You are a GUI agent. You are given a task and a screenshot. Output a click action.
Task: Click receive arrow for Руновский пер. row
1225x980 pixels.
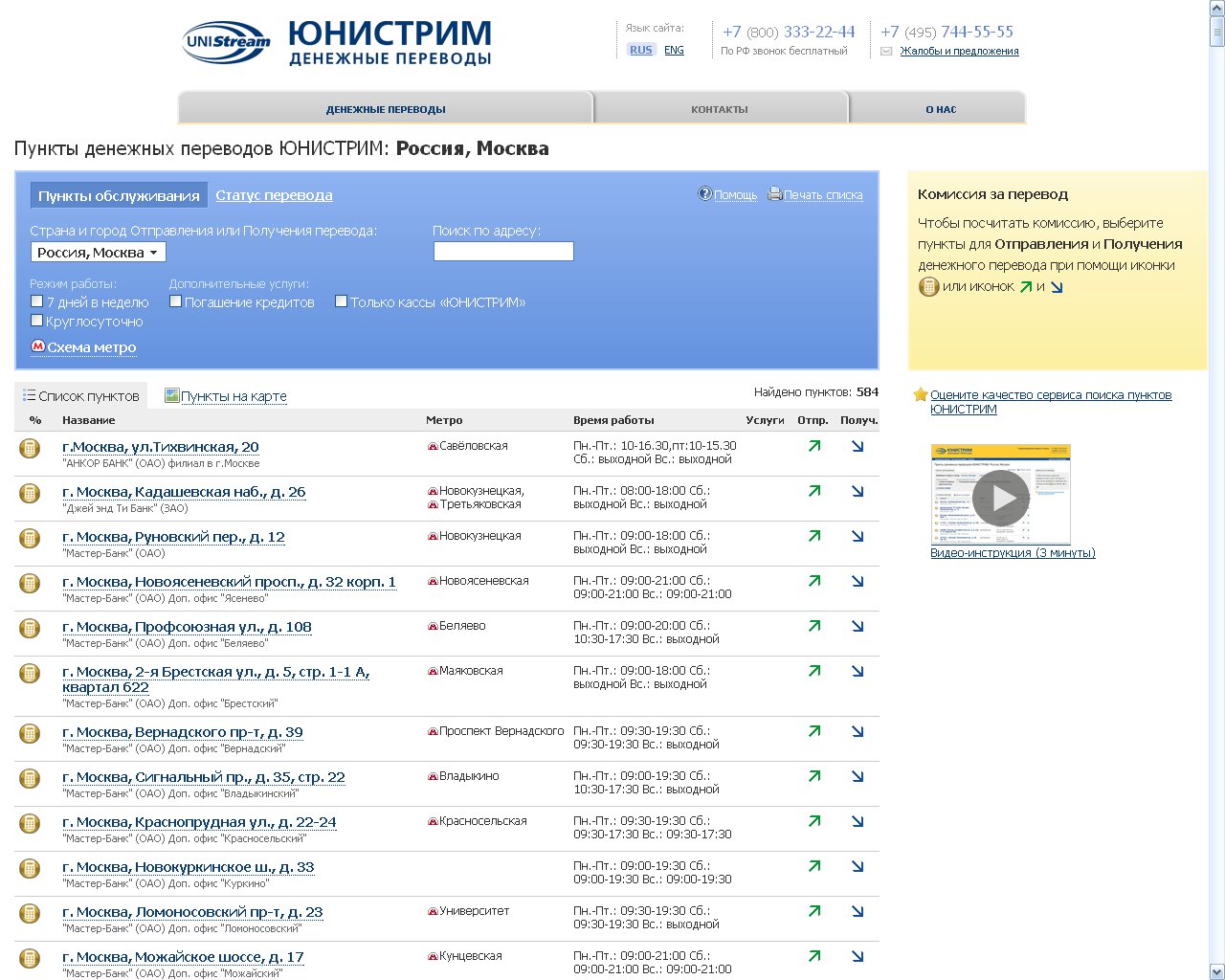click(857, 536)
